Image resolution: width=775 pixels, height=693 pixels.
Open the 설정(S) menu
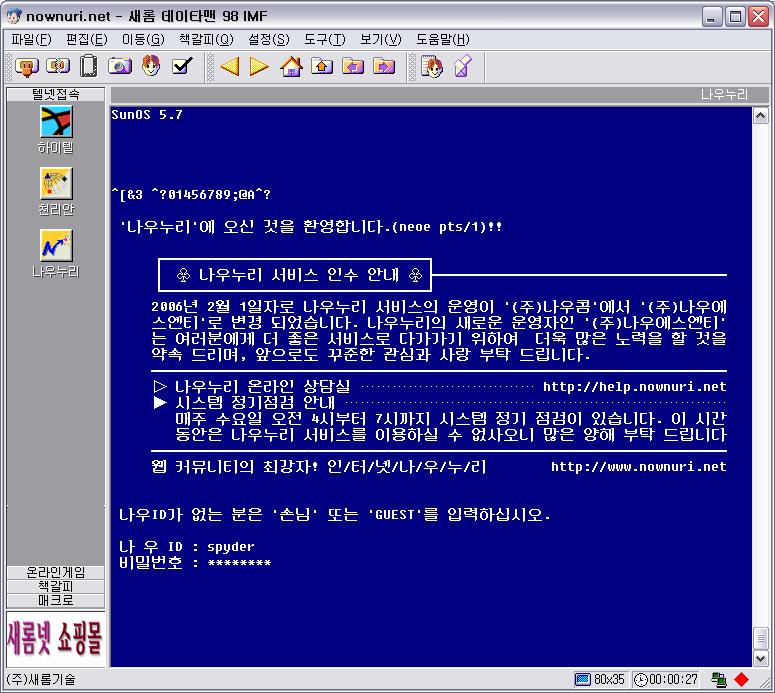268,40
